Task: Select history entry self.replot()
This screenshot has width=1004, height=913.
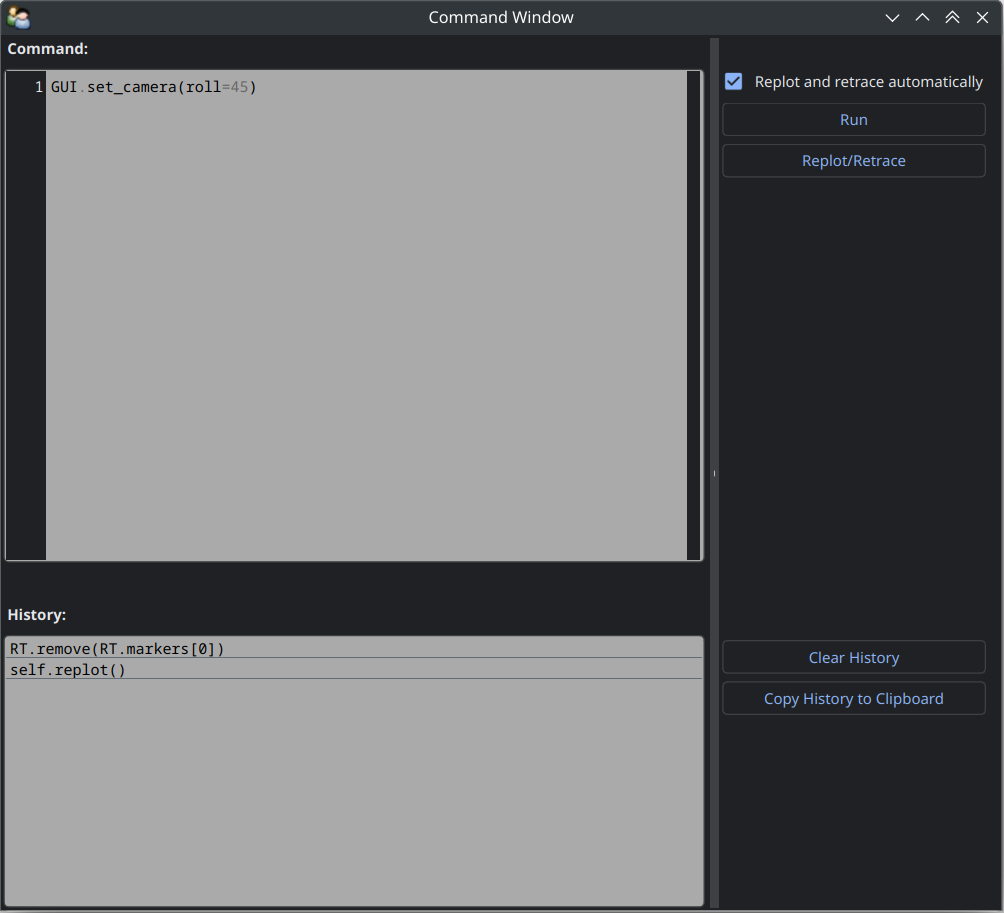Action: click(354, 670)
